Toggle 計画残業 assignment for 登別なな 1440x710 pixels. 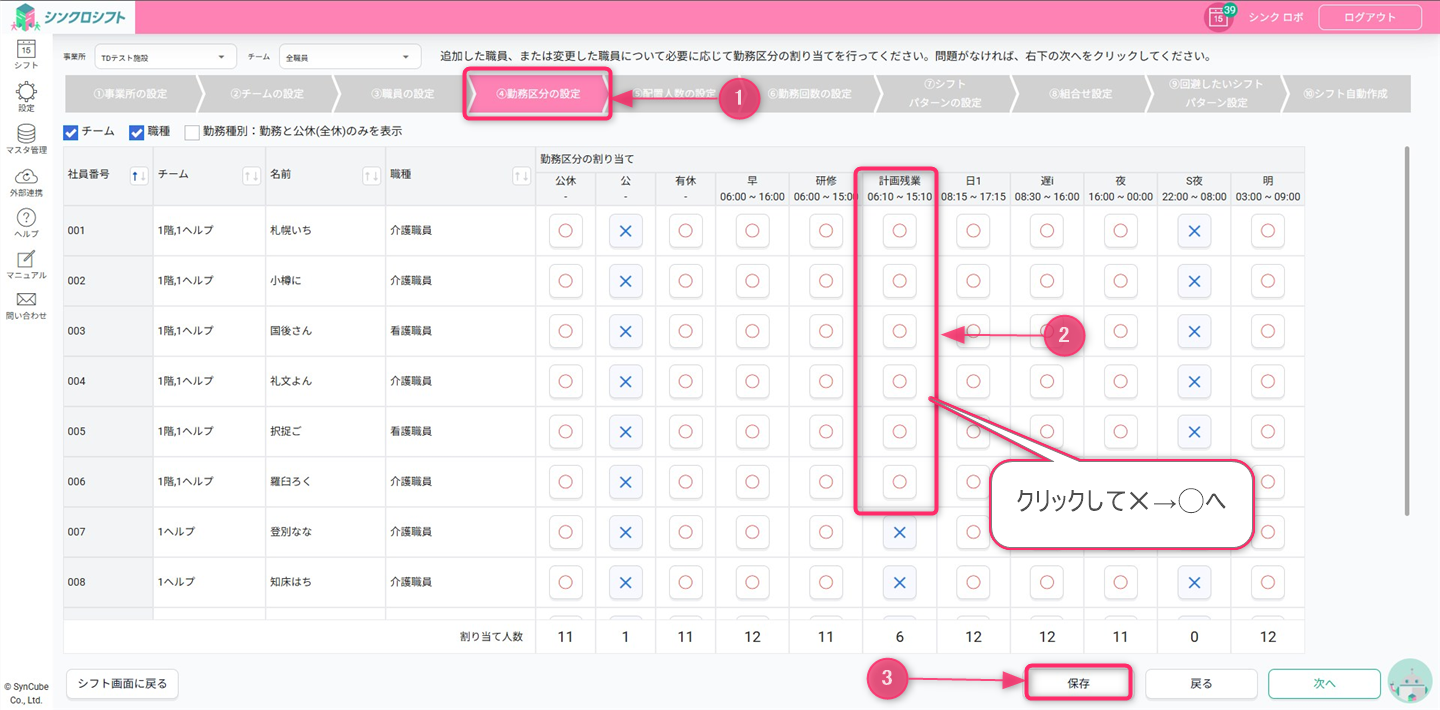pos(899,532)
